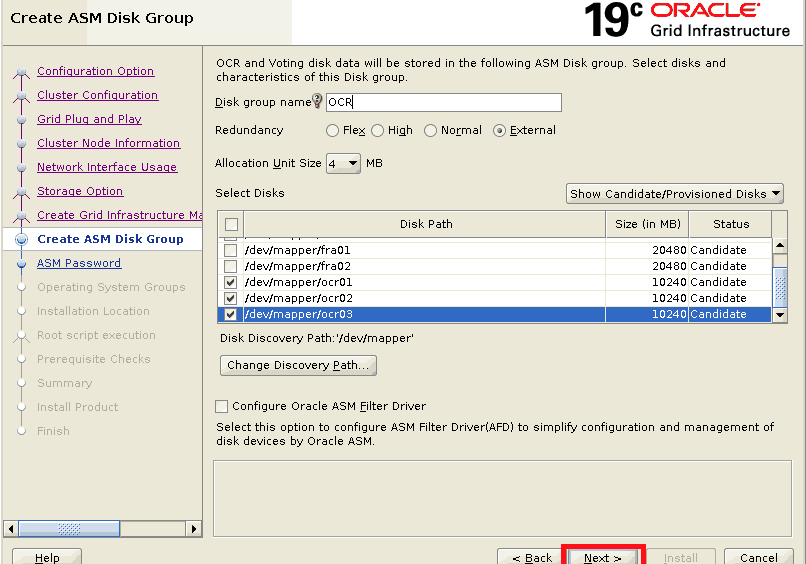Open Show Candidate/Provisioned Disks dropdown
The width and height of the screenshot is (806, 564).
674,194
